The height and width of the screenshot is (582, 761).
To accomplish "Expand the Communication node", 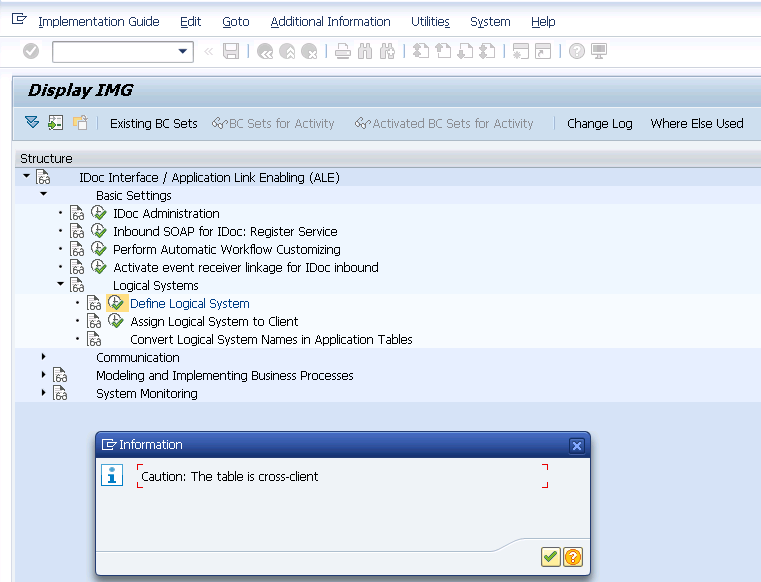I will click(43, 357).
